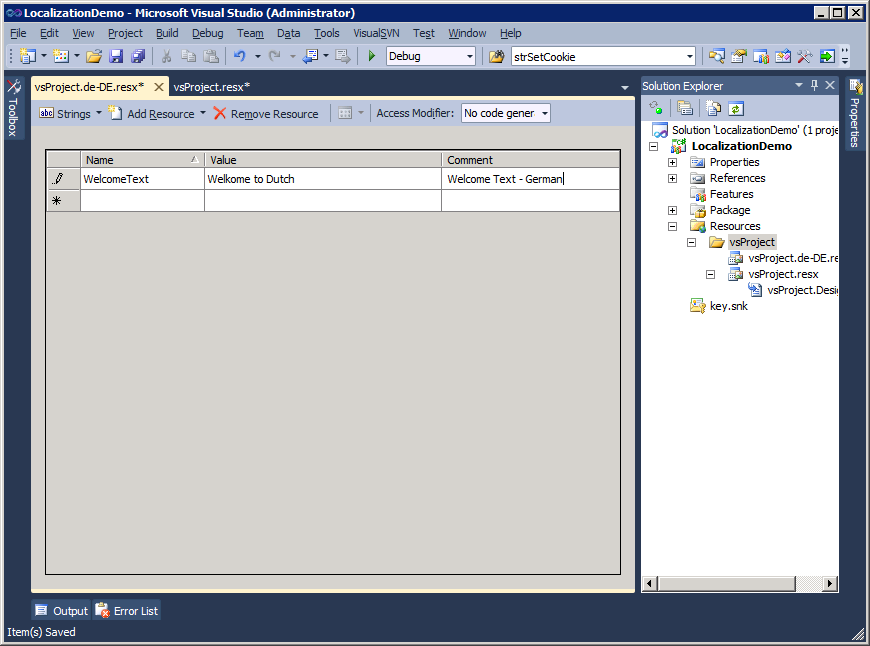870x646 pixels.
Task: Collapse the vsProject folder node
Action: click(x=691, y=243)
